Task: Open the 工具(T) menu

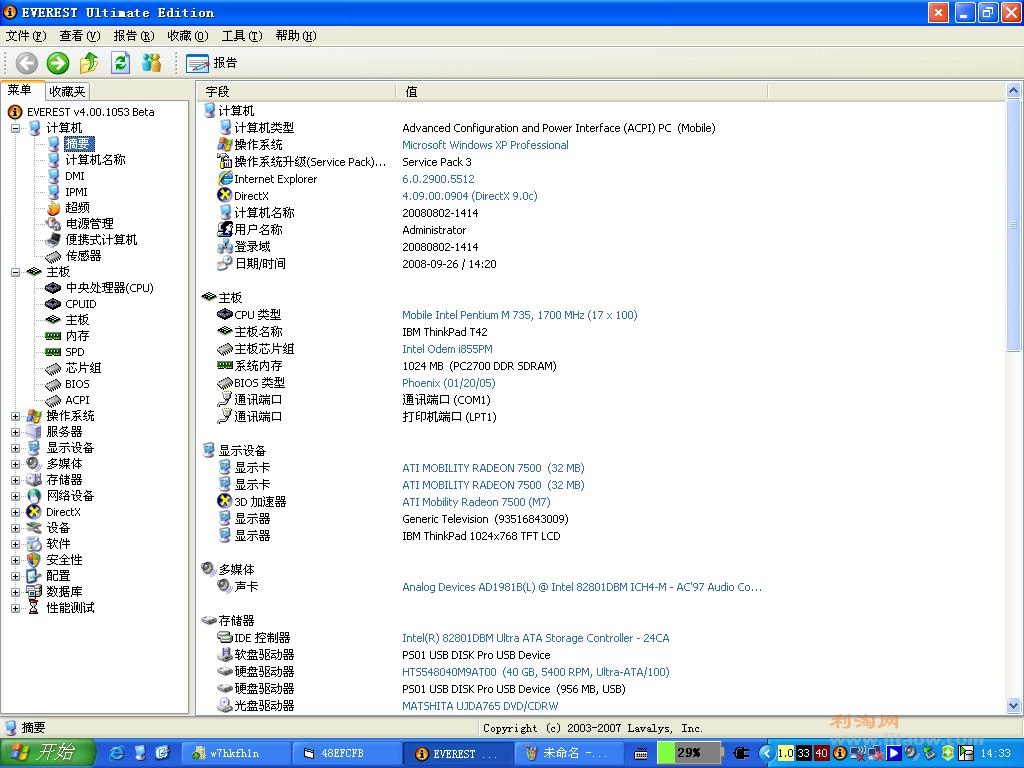Action: pyautogui.click(x=242, y=36)
